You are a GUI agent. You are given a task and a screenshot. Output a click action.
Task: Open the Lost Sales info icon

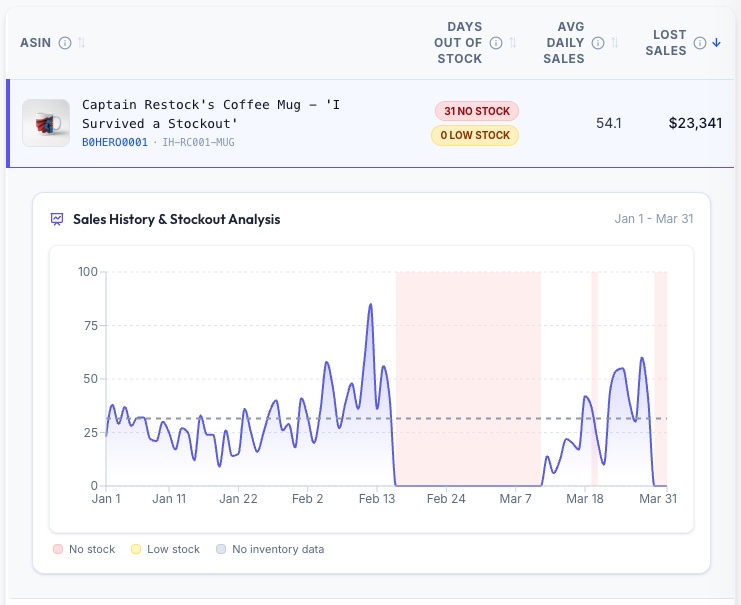coord(700,43)
